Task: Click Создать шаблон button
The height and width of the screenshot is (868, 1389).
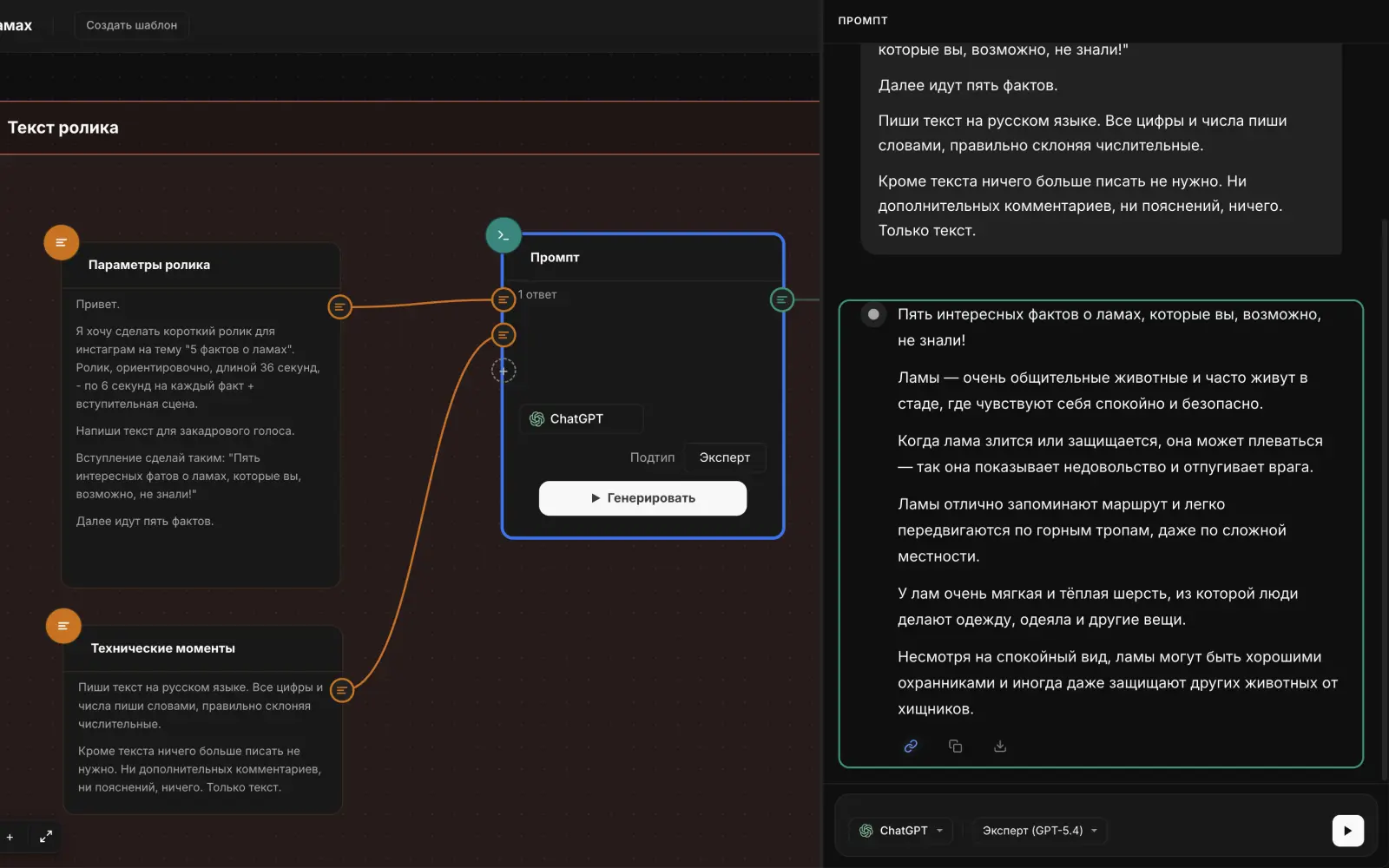Action: (132, 25)
